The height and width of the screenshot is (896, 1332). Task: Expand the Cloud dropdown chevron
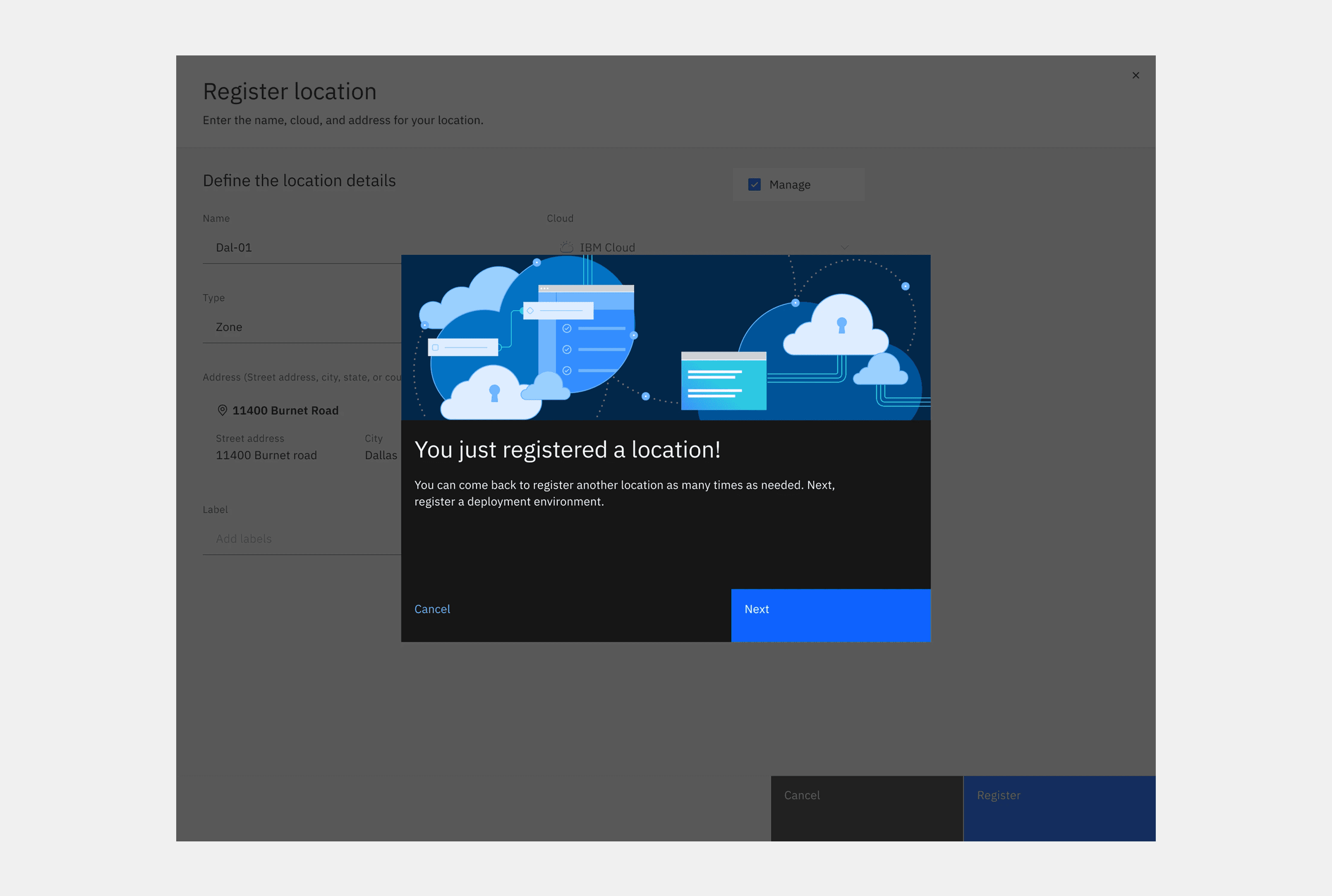(845, 247)
